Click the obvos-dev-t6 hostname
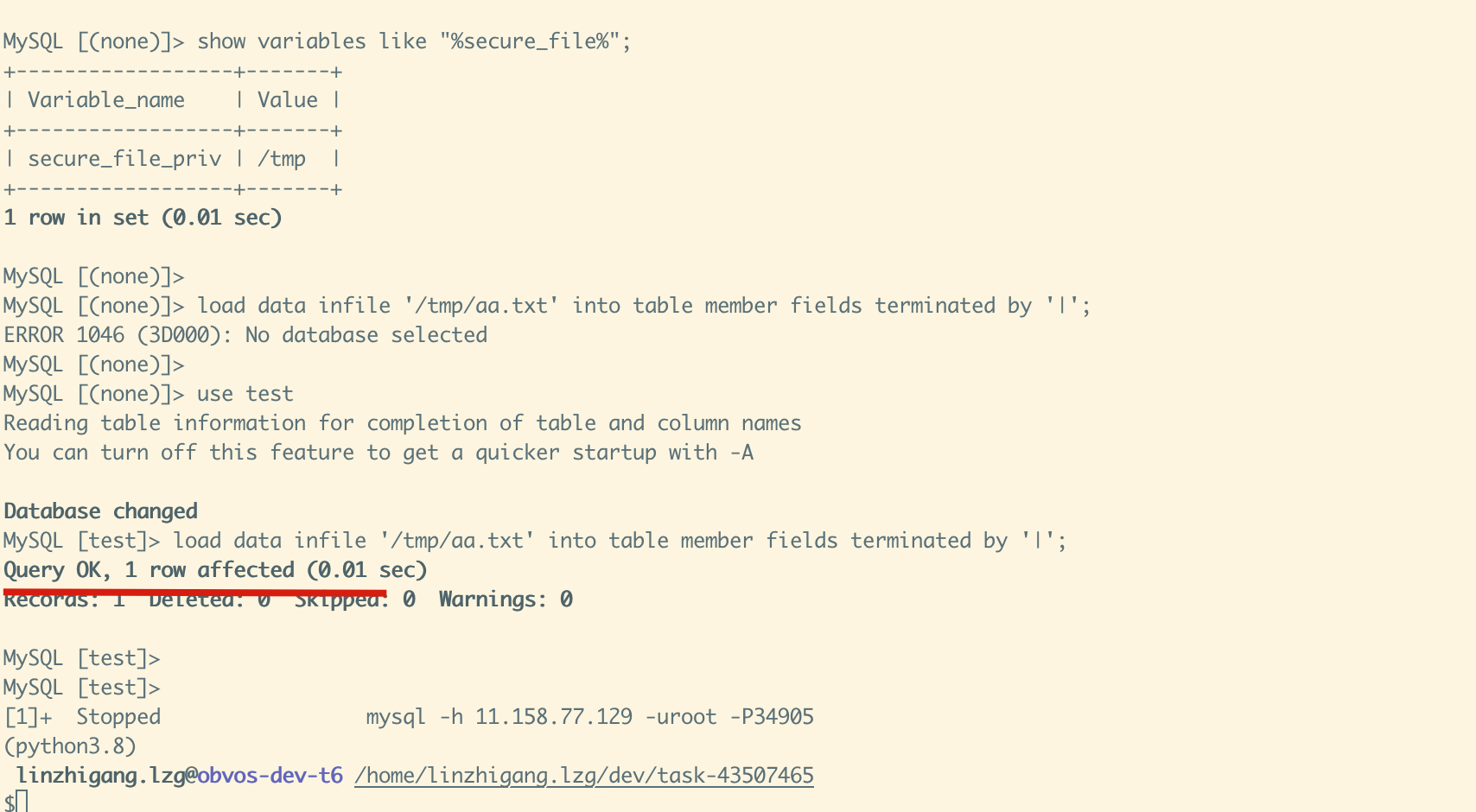 [270, 776]
